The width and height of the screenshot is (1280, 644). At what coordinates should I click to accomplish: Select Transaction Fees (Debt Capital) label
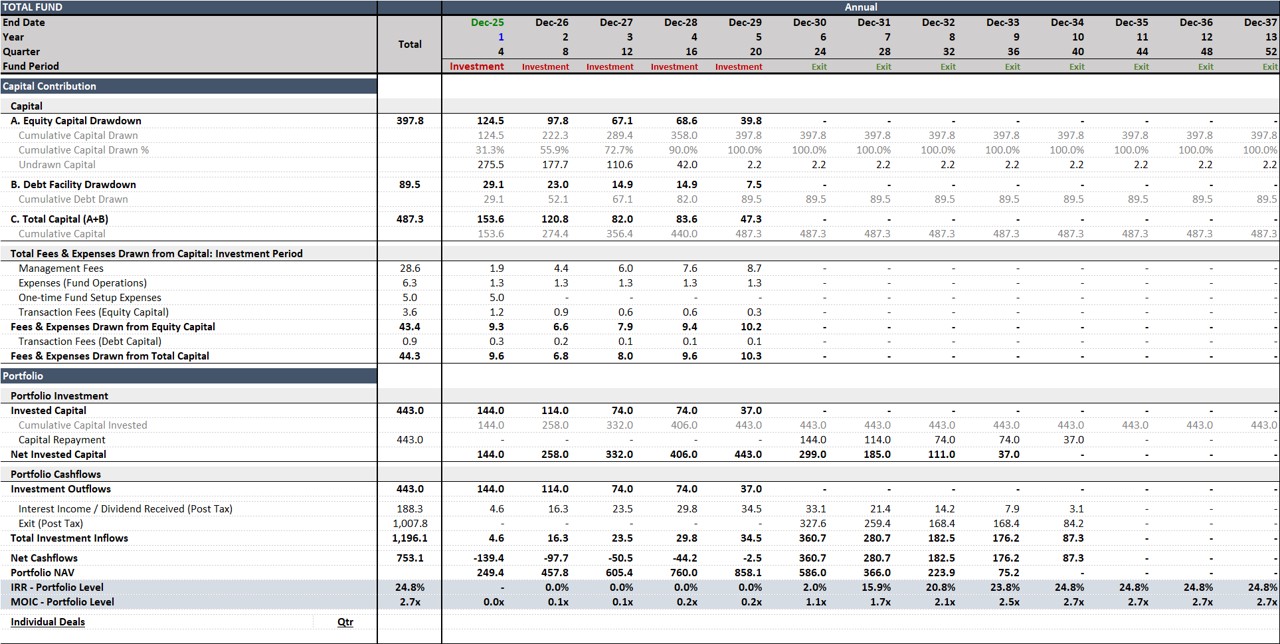pos(90,341)
